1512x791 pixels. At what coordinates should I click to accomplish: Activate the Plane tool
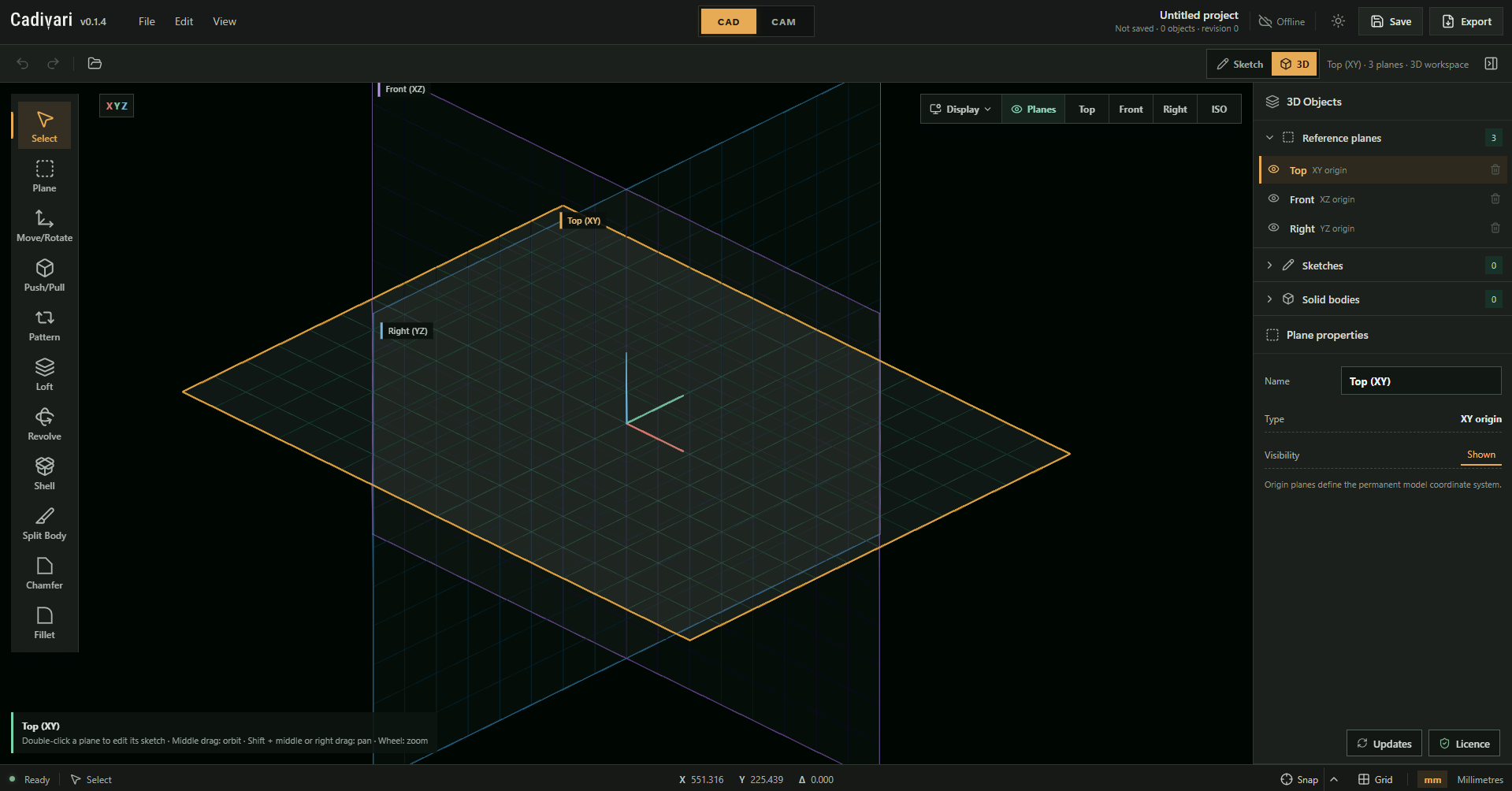coord(44,176)
